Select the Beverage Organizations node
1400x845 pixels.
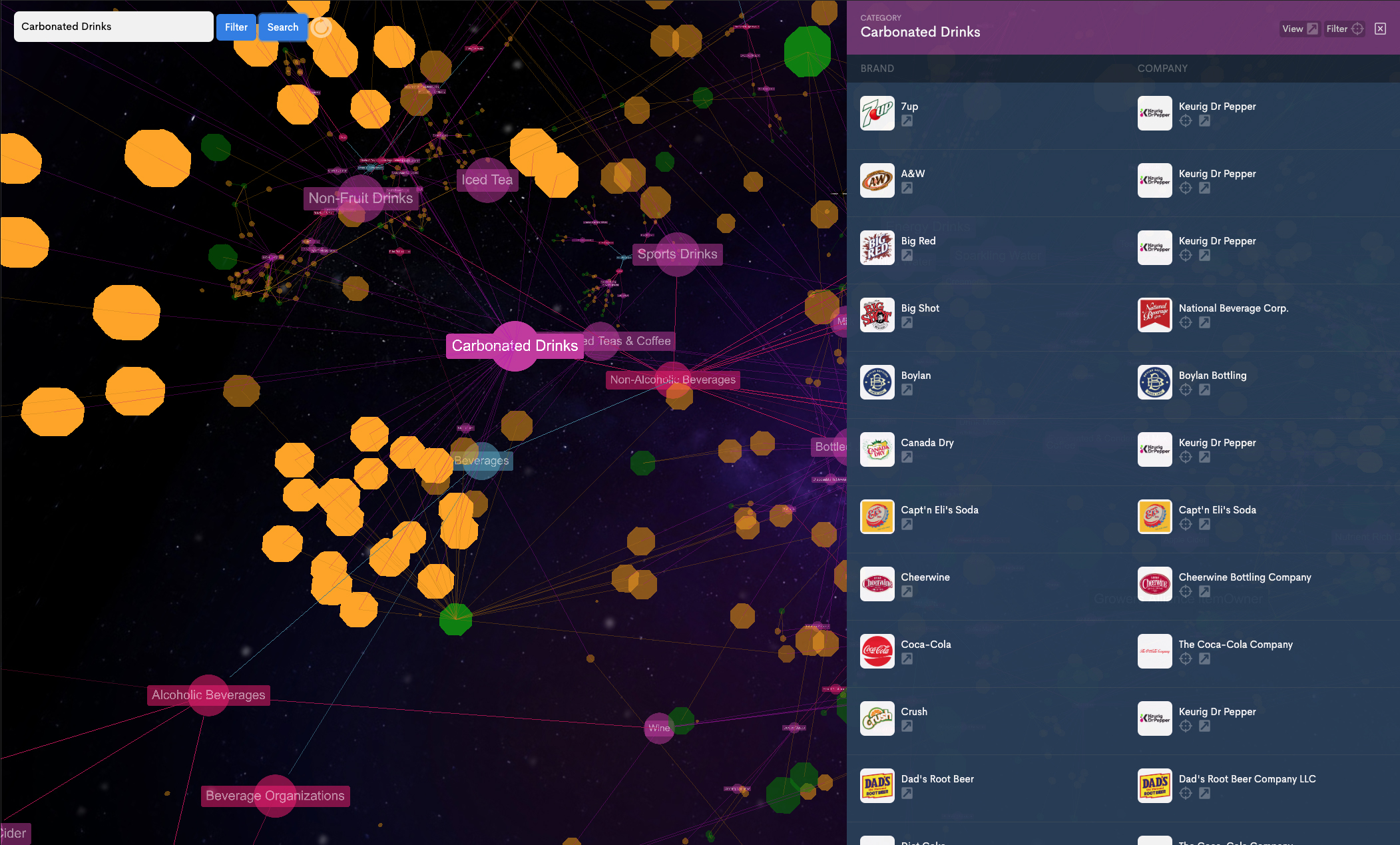point(275,796)
